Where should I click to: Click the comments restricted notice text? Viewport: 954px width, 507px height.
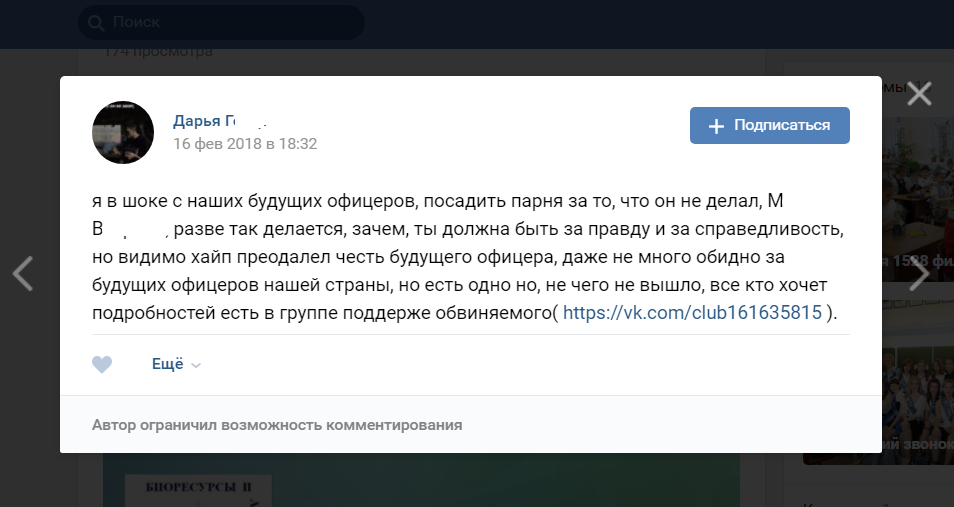(x=277, y=425)
